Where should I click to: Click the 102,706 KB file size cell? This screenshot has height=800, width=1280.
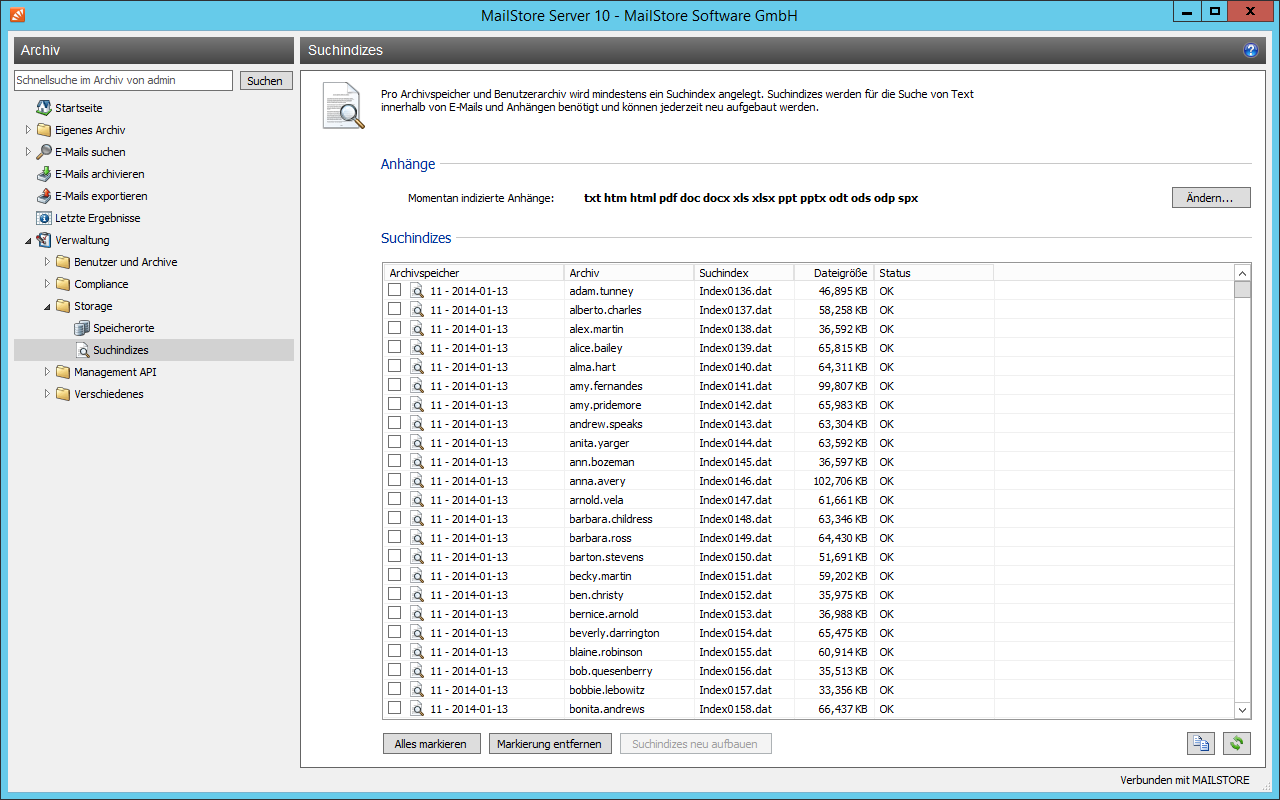point(840,481)
